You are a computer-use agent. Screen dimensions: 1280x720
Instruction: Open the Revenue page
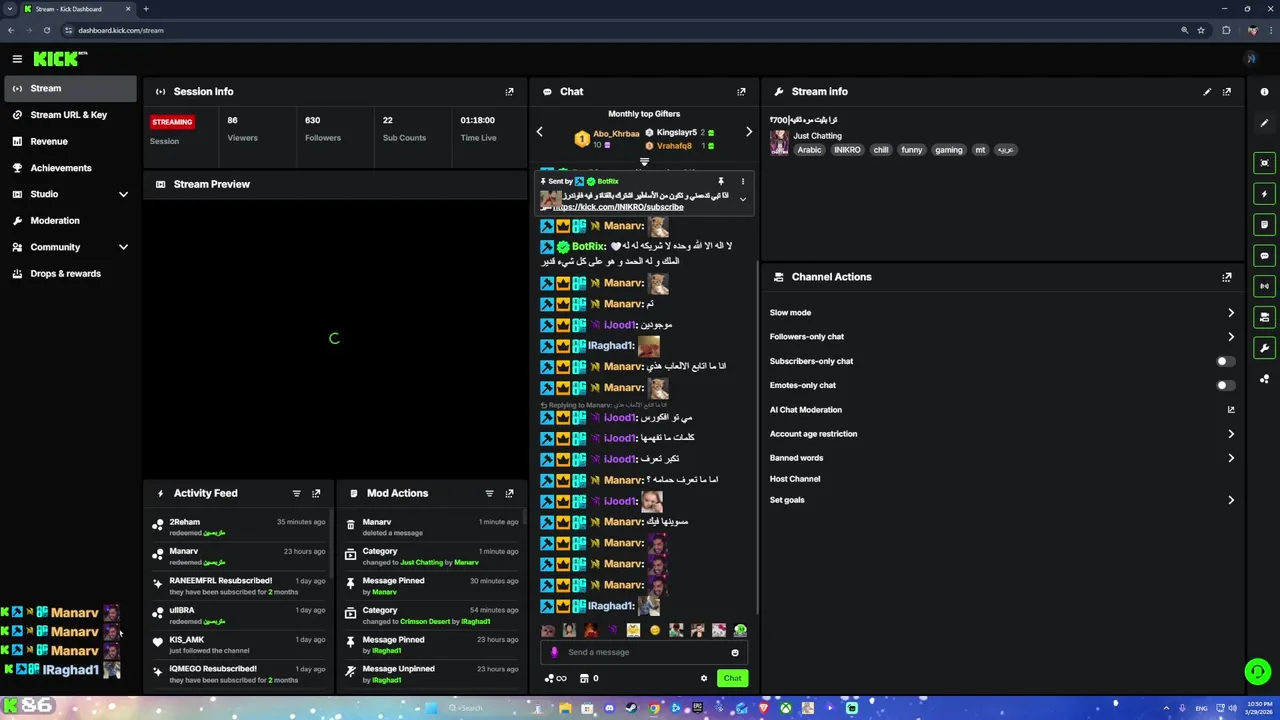pyautogui.click(x=69, y=142)
